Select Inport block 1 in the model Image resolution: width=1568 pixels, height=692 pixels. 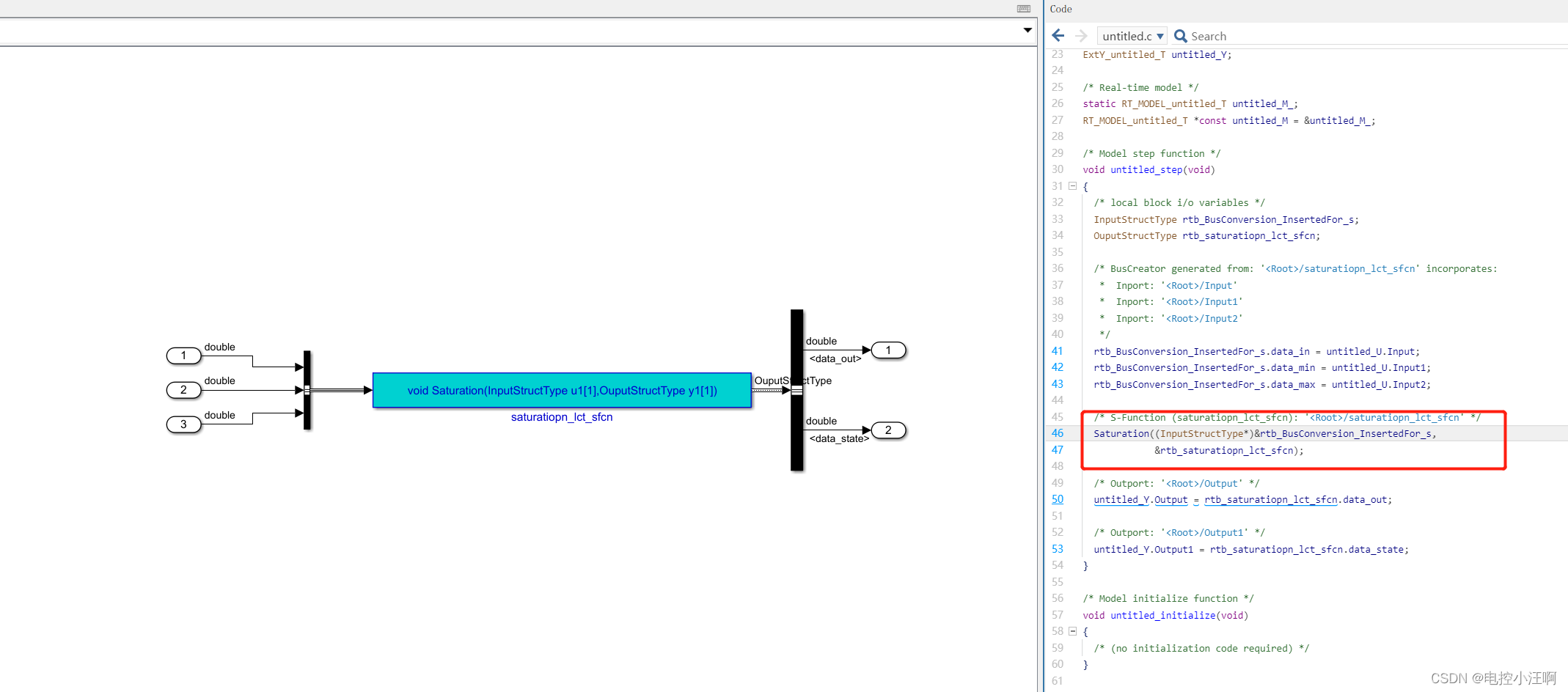tap(183, 356)
